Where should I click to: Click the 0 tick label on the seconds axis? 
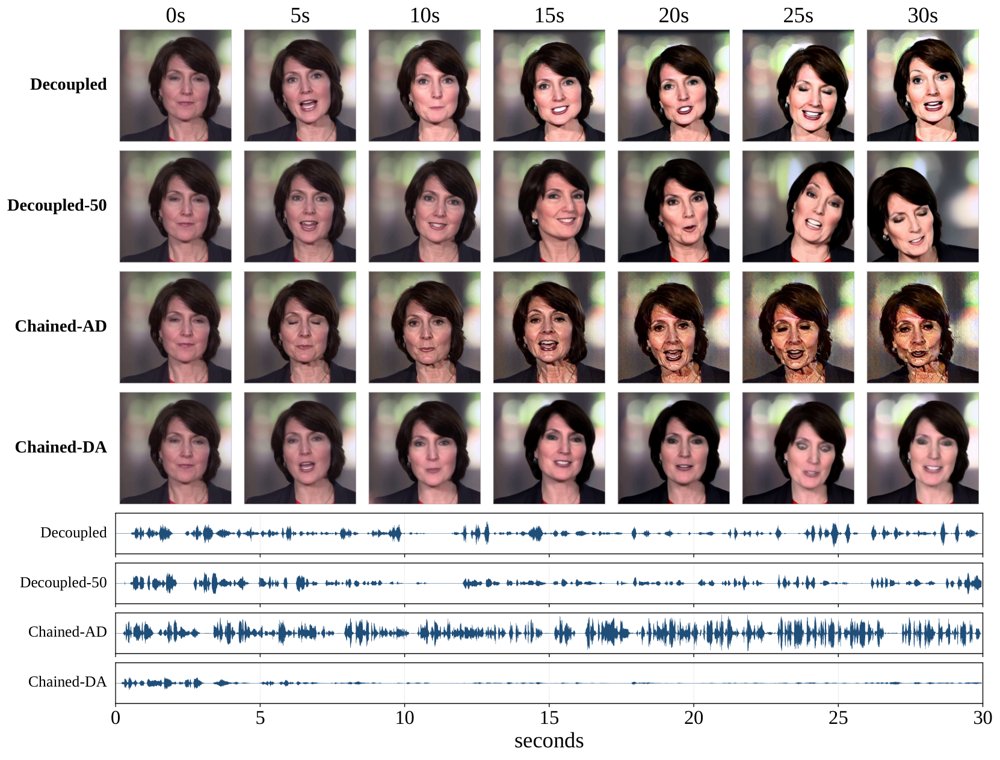point(115,718)
